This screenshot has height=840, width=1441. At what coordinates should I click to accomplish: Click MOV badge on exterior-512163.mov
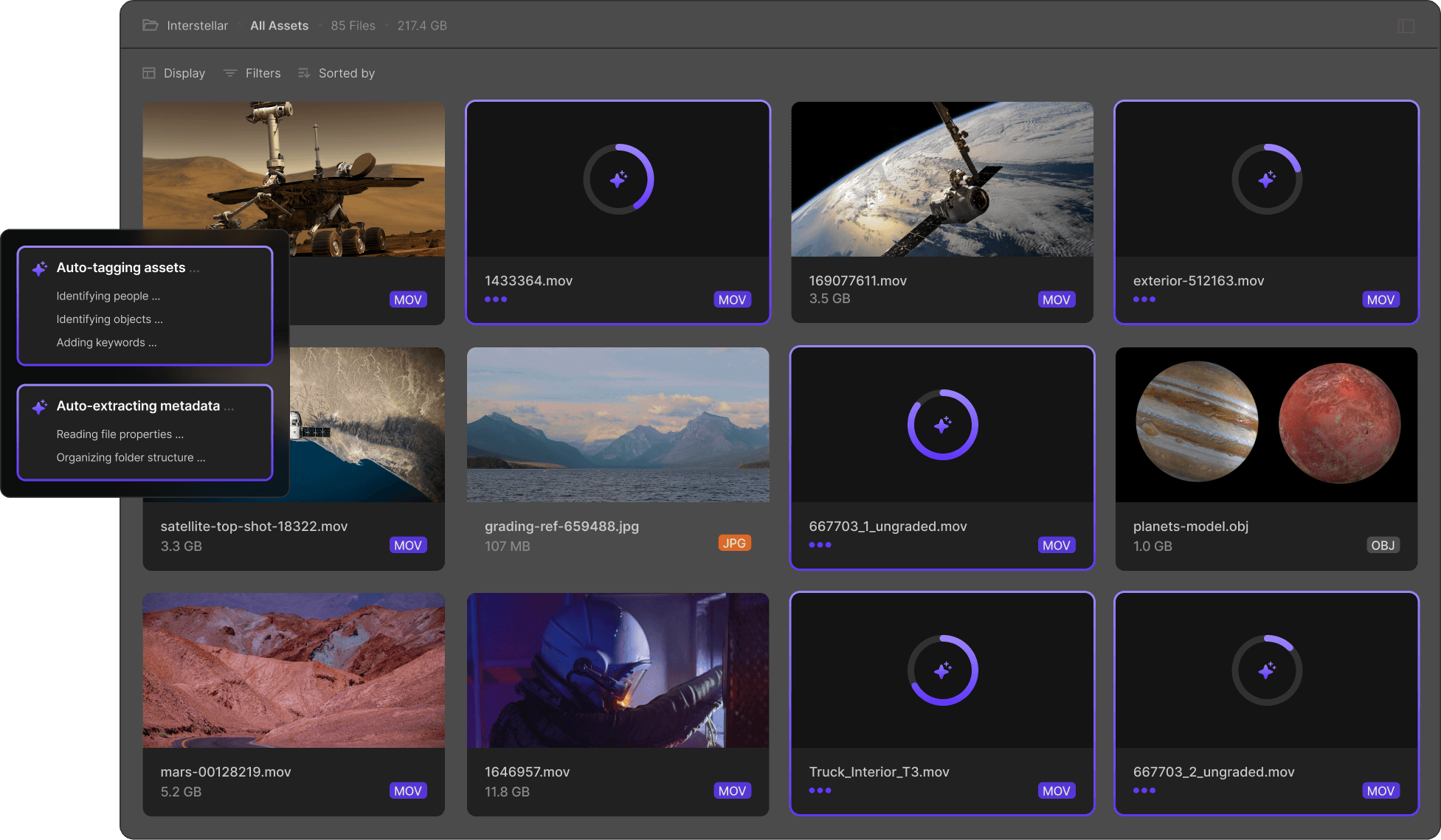(x=1380, y=299)
